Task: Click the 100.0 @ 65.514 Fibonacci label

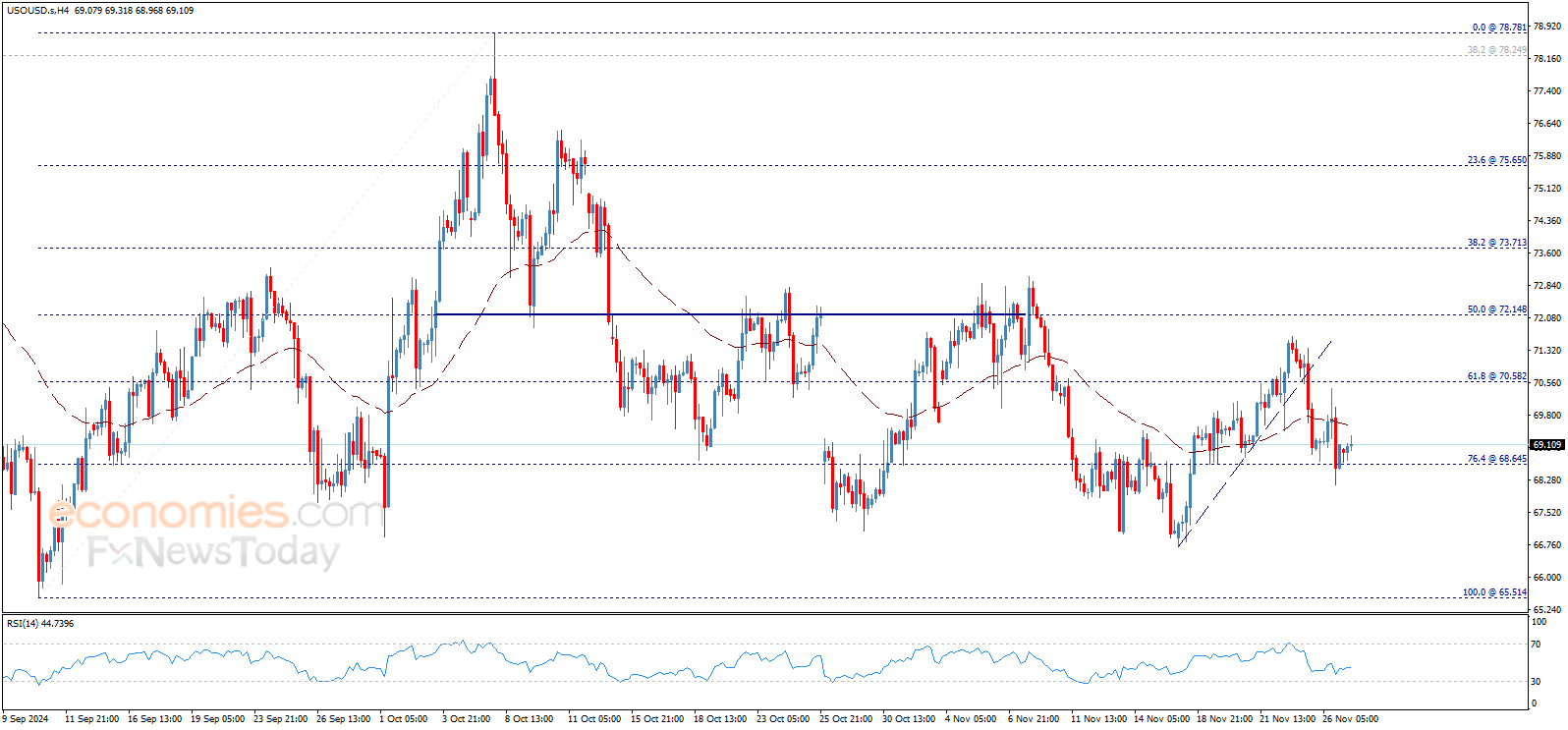Action: point(1495,592)
